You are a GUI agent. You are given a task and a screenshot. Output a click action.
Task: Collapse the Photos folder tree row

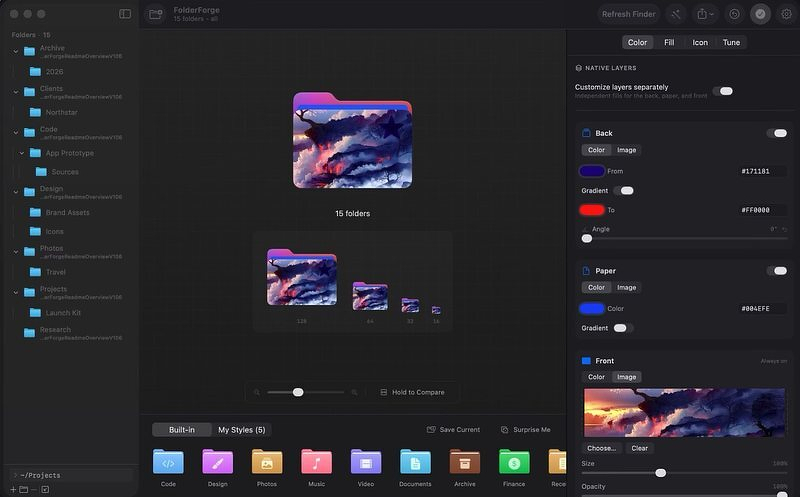[16, 252]
